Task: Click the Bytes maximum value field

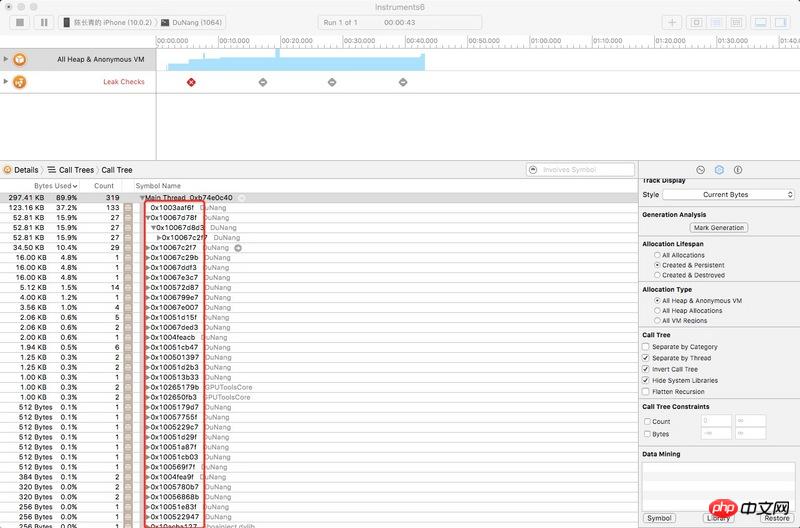Action: [x=751, y=433]
